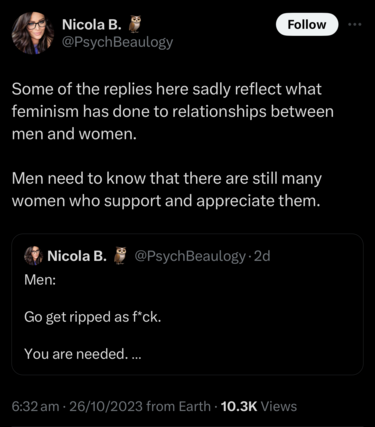Open the @PsychBeaulogy handle in the quoted tweet
Image resolution: width=375 pixels, height=427 pixels.
click(190, 256)
